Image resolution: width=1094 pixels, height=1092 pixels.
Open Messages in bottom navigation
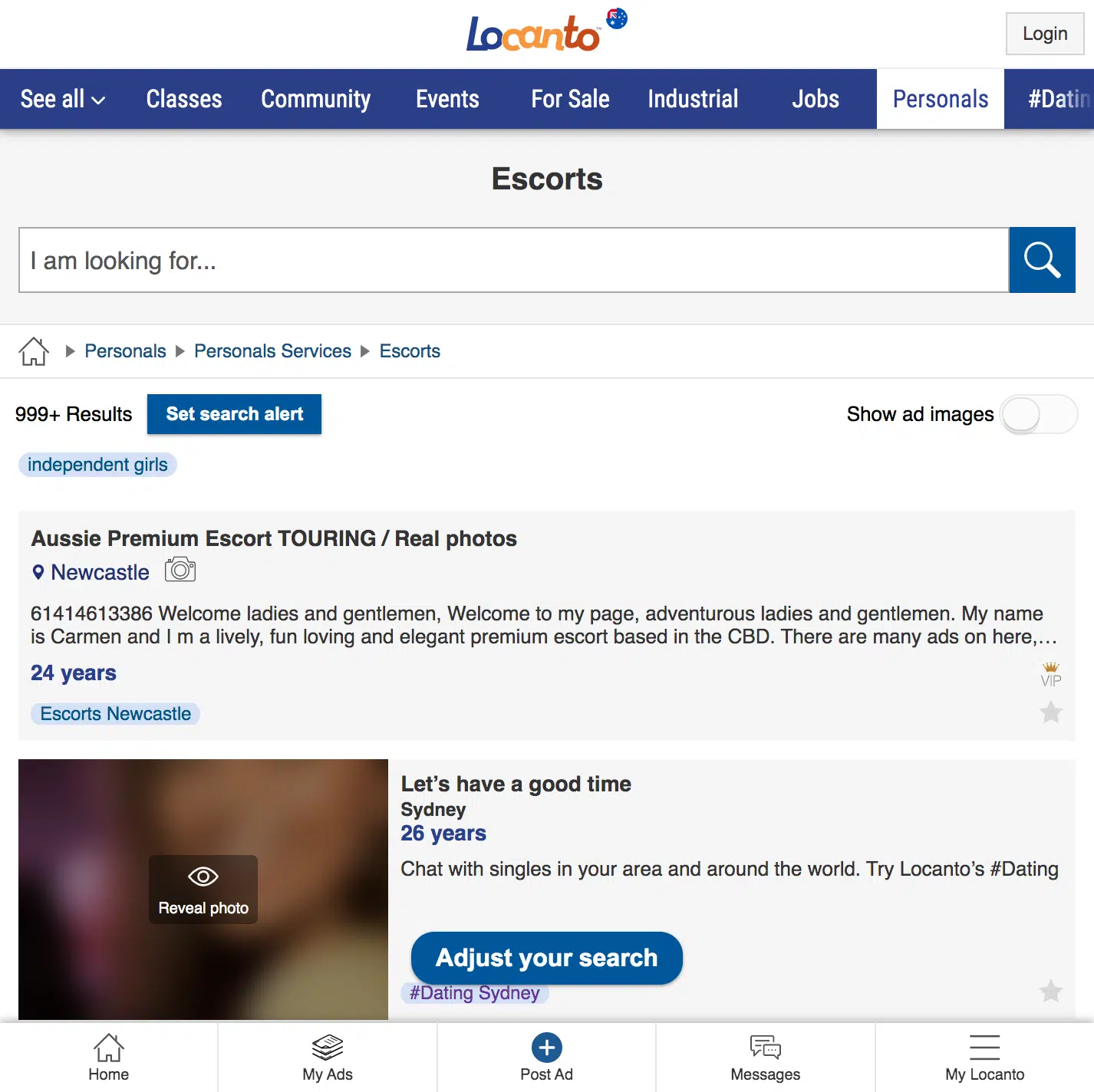pyautogui.click(x=766, y=1057)
